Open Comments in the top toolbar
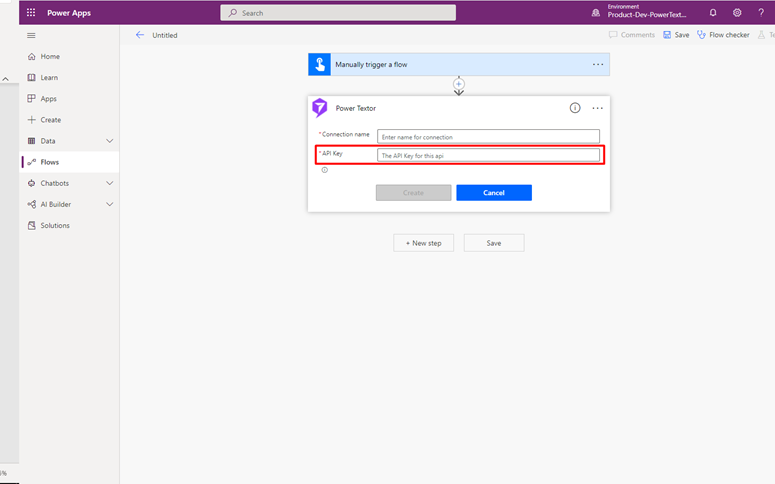This screenshot has height=484, width=775. coord(632,35)
